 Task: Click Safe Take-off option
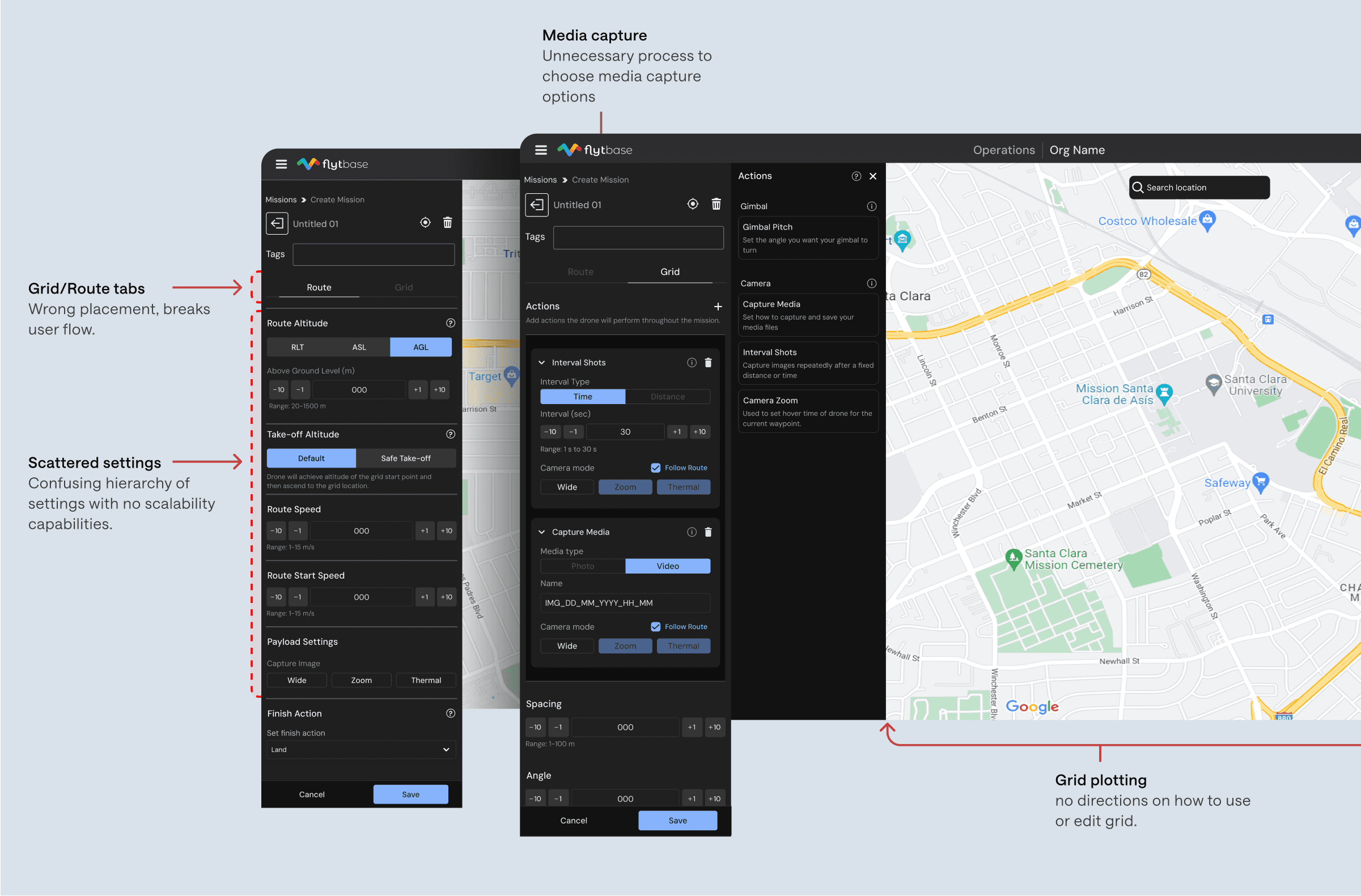tap(405, 458)
